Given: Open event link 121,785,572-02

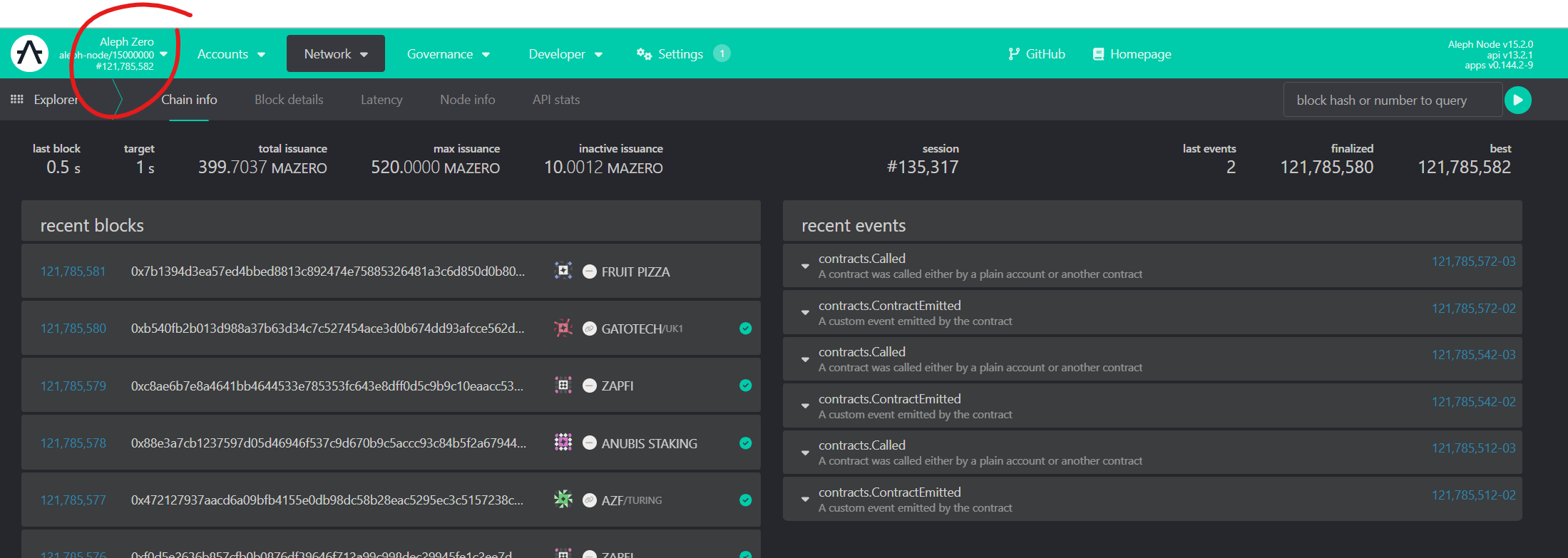Looking at the screenshot, I should pyautogui.click(x=1473, y=309).
